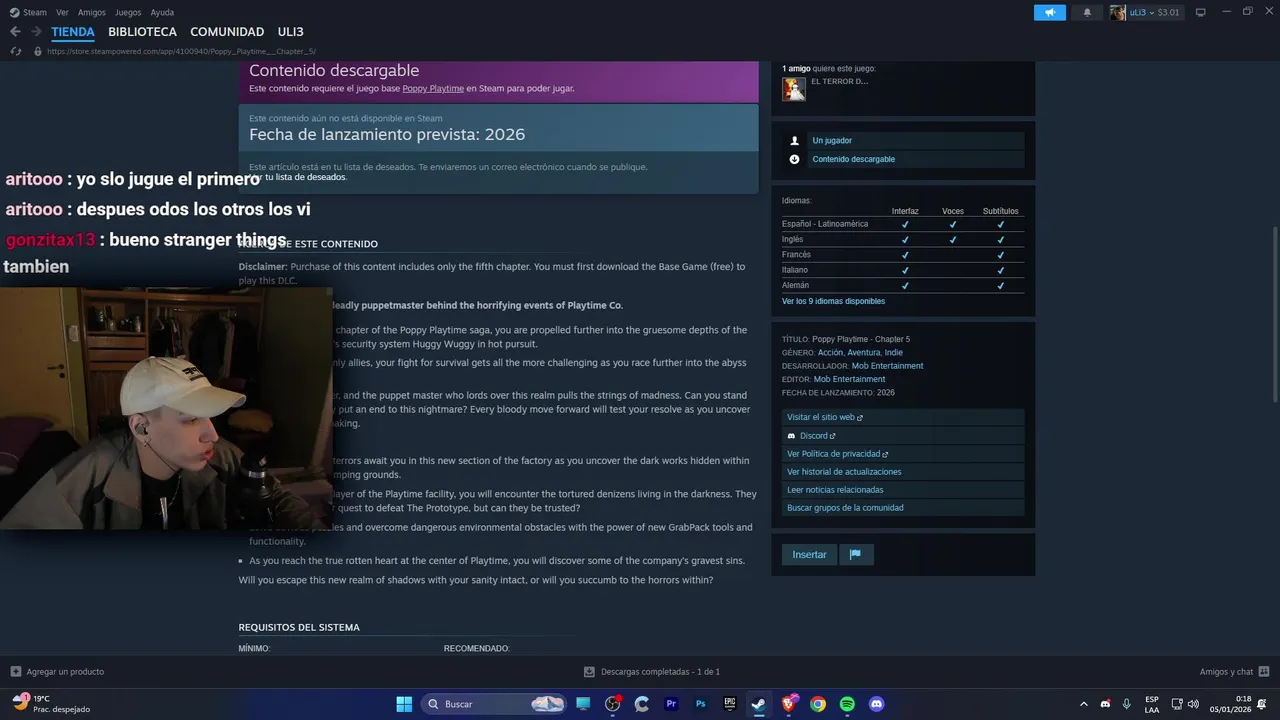Open the Poppy Playtime base game link
The width and height of the screenshot is (1280, 720).
coord(433,88)
